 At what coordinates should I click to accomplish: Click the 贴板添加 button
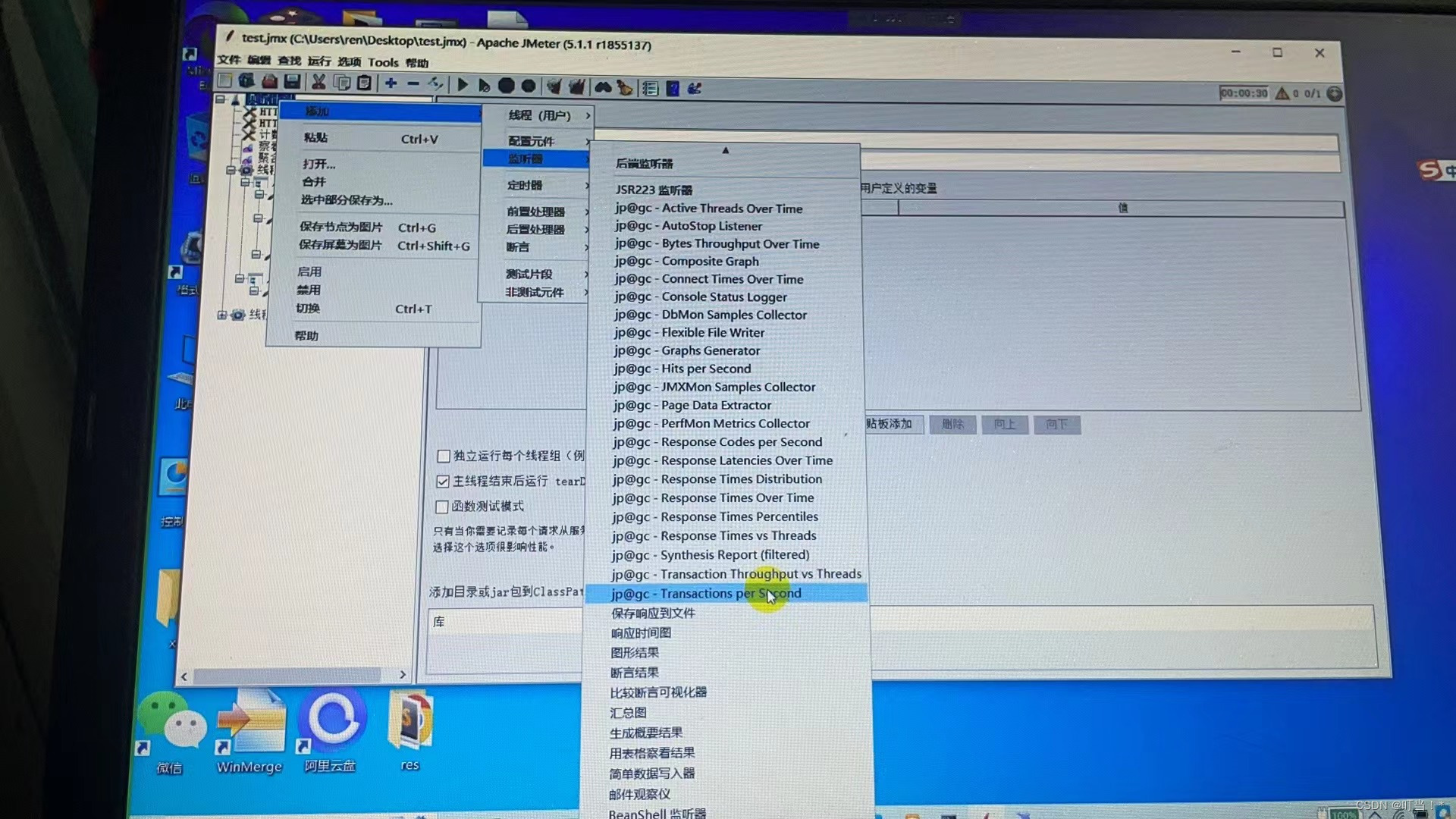[894, 424]
